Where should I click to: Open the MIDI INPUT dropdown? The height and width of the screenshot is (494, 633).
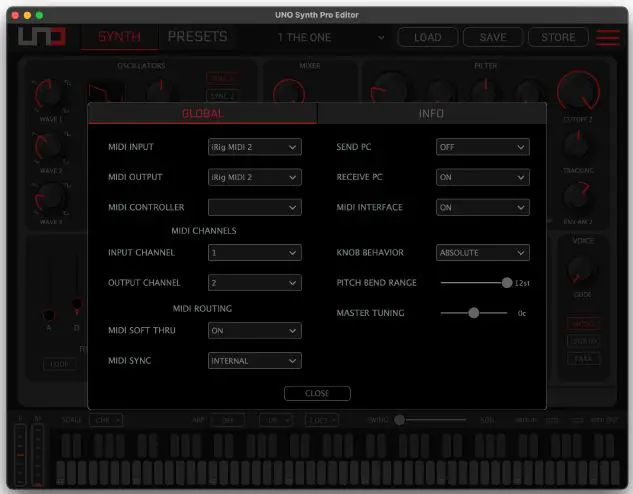[x=255, y=147]
